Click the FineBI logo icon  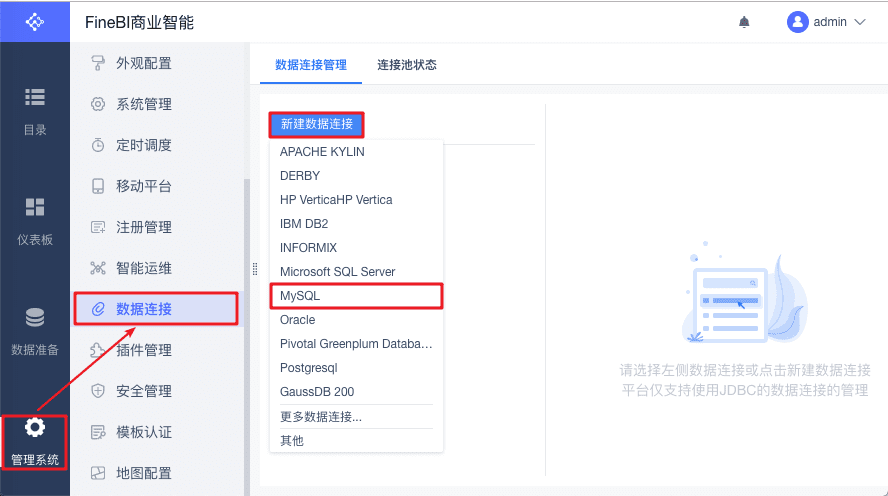point(35,21)
